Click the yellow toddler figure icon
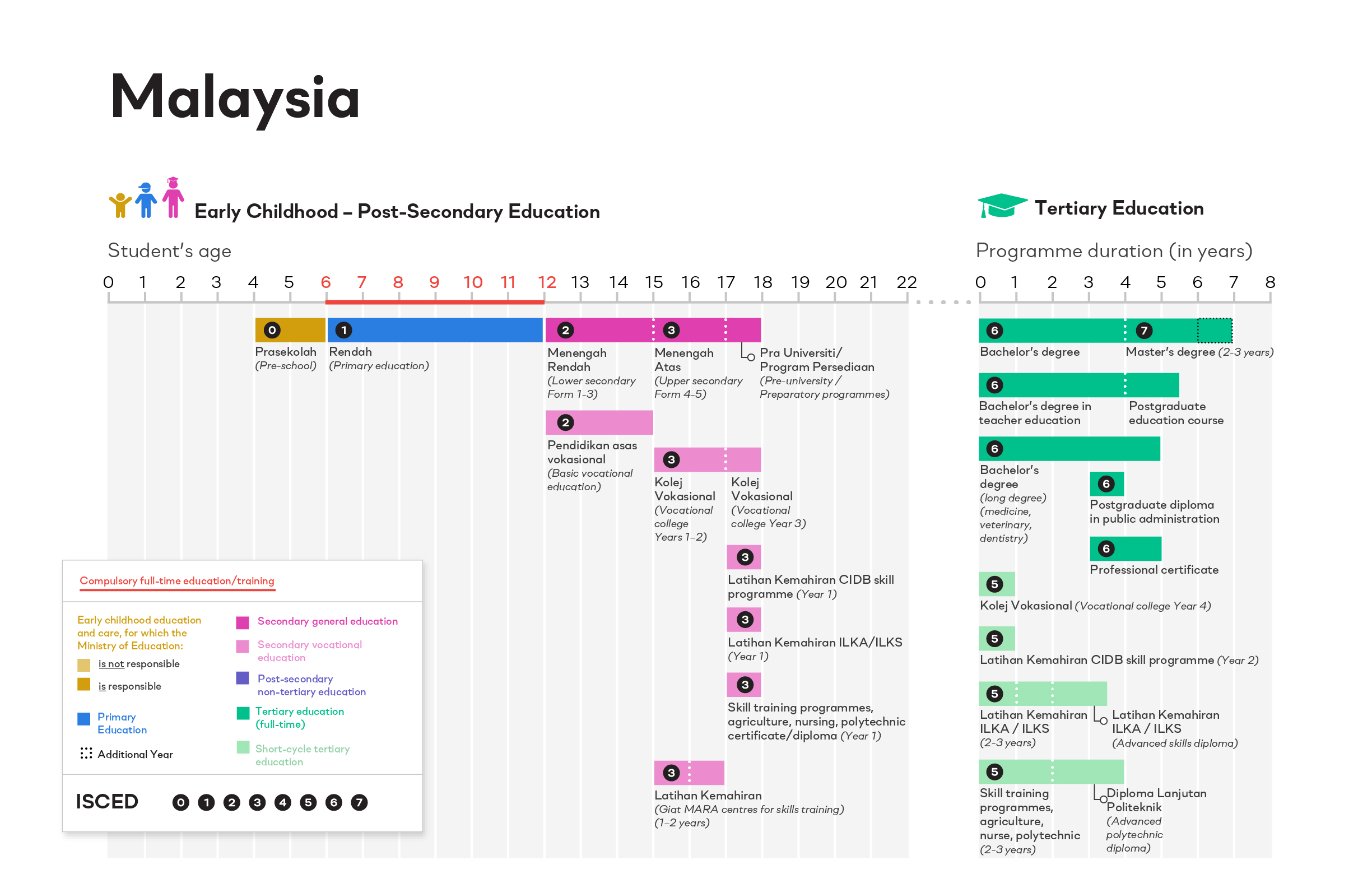The image size is (1372, 888). [x=120, y=205]
